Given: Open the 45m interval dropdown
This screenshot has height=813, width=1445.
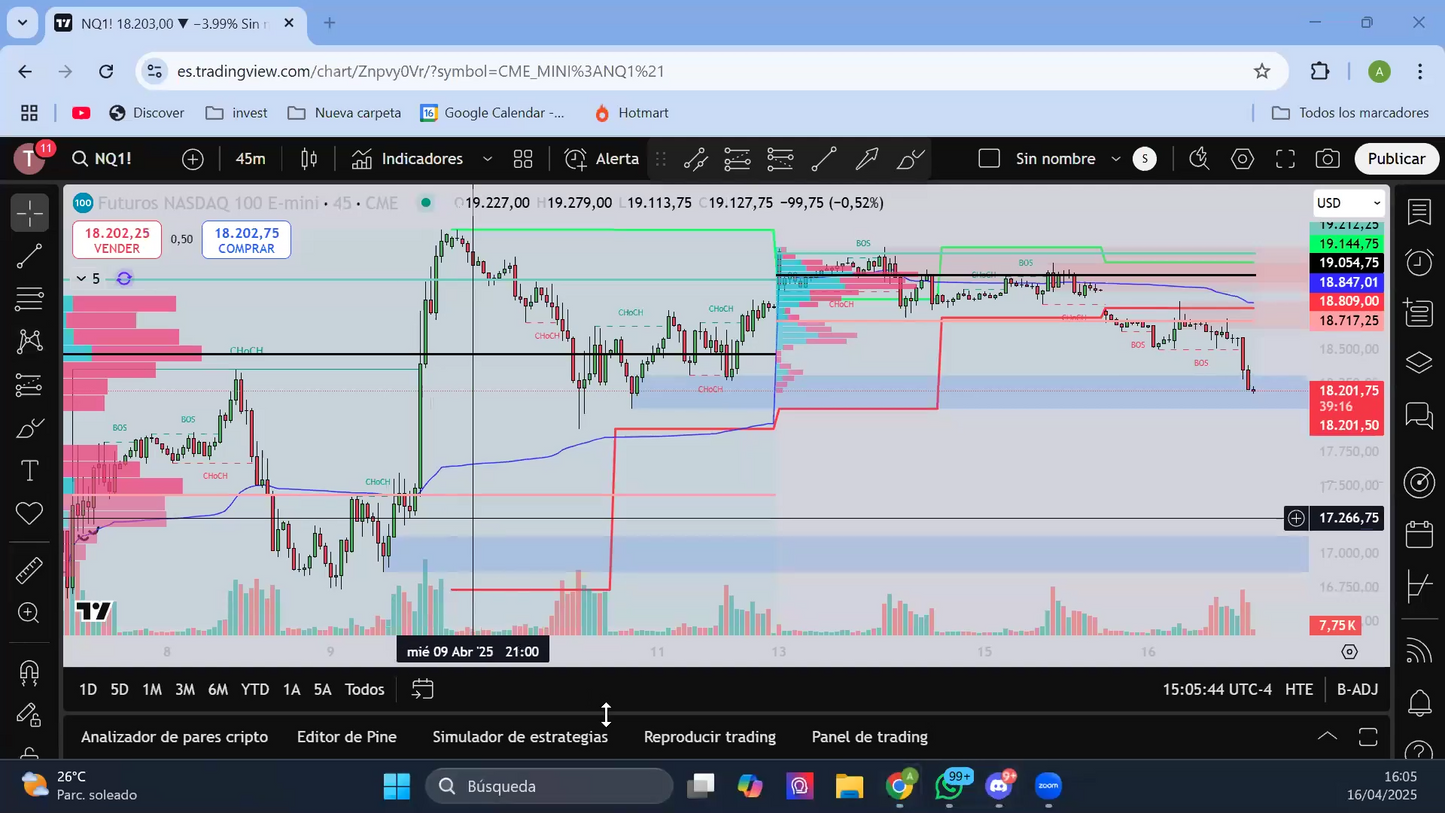Looking at the screenshot, I should (x=250, y=159).
